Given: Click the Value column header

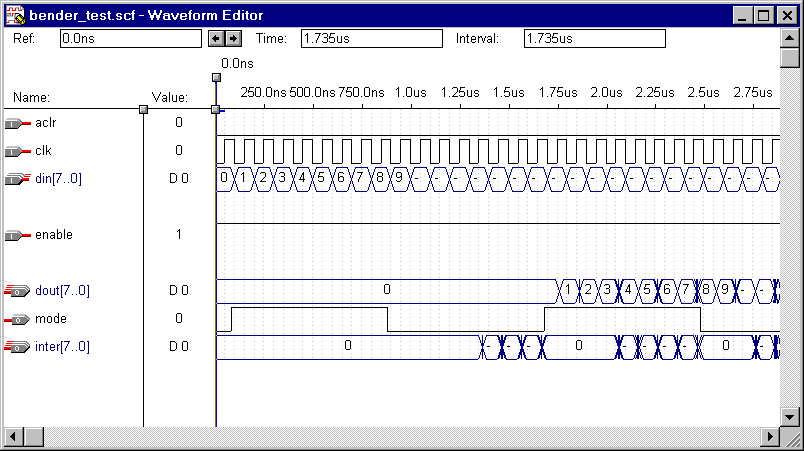Looking at the screenshot, I should [170, 98].
